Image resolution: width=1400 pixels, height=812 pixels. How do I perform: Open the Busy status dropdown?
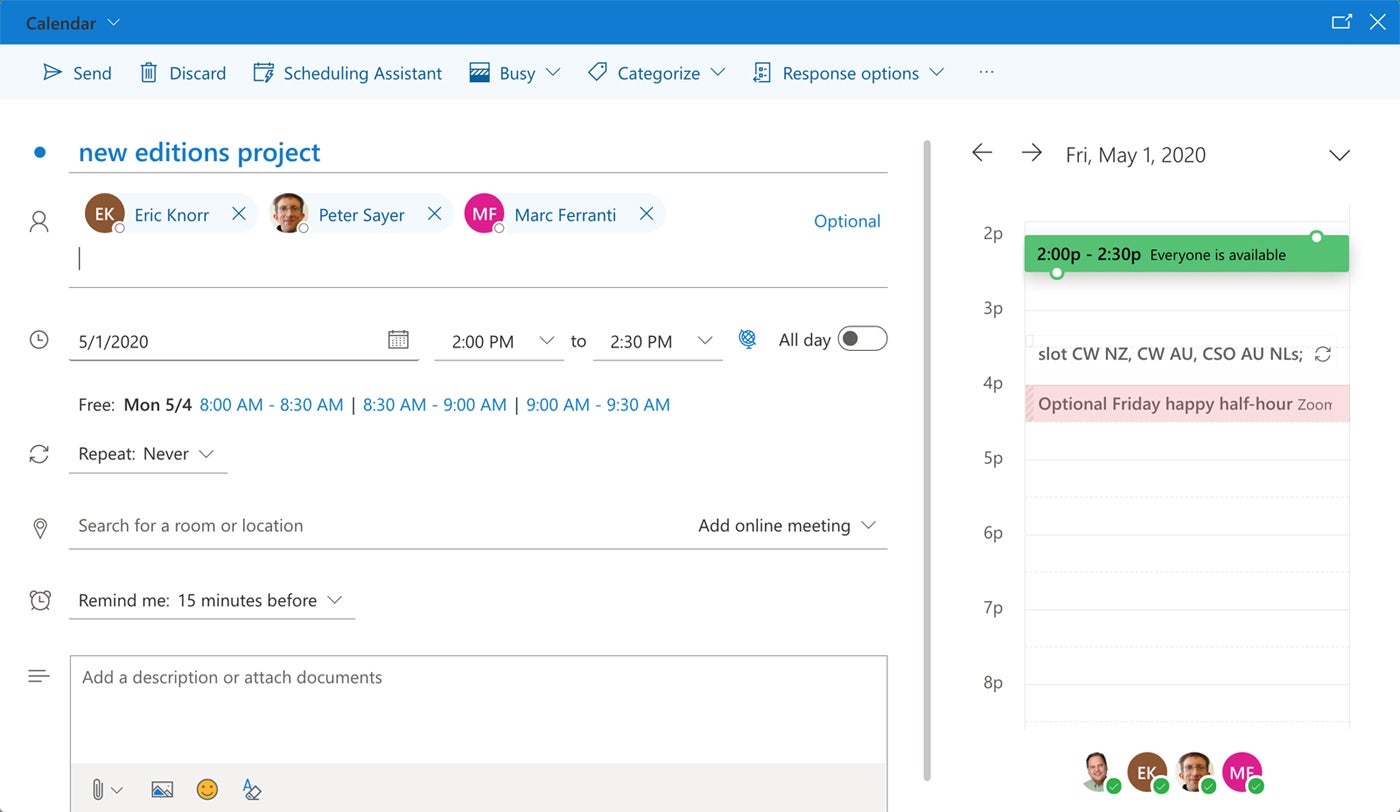pyautogui.click(x=514, y=73)
